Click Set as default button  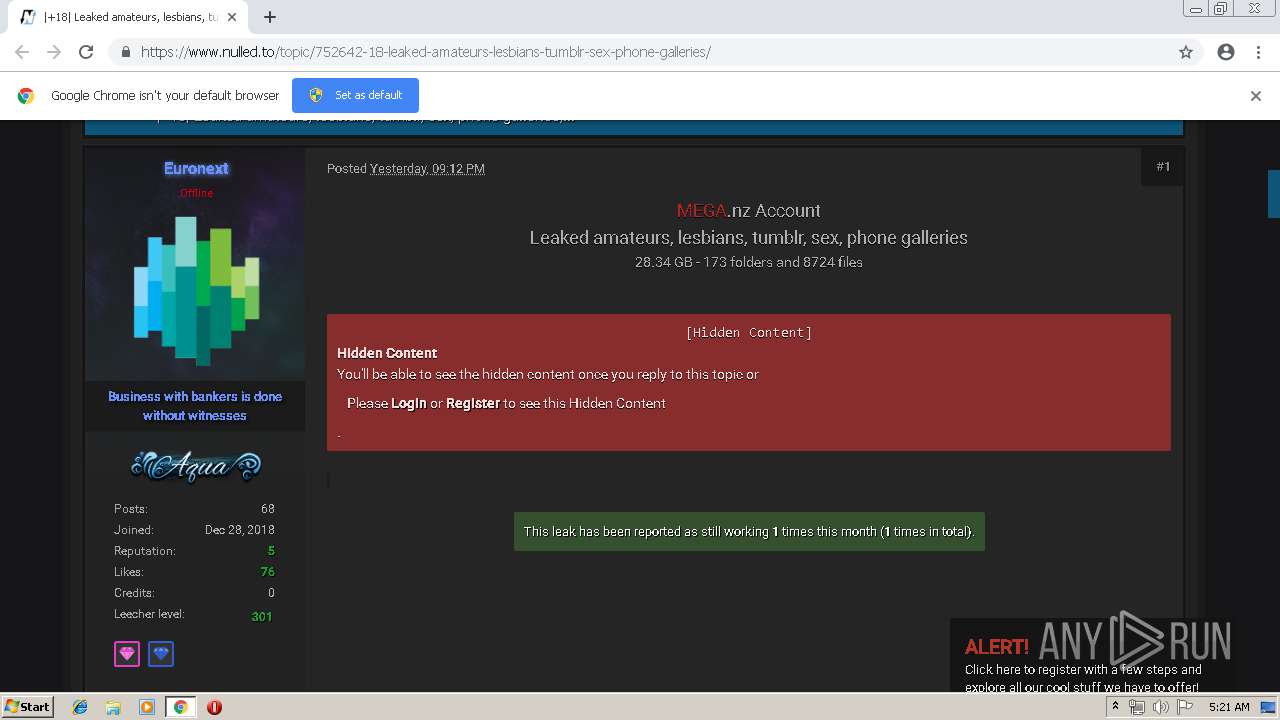pyautogui.click(x=355, y=95)
